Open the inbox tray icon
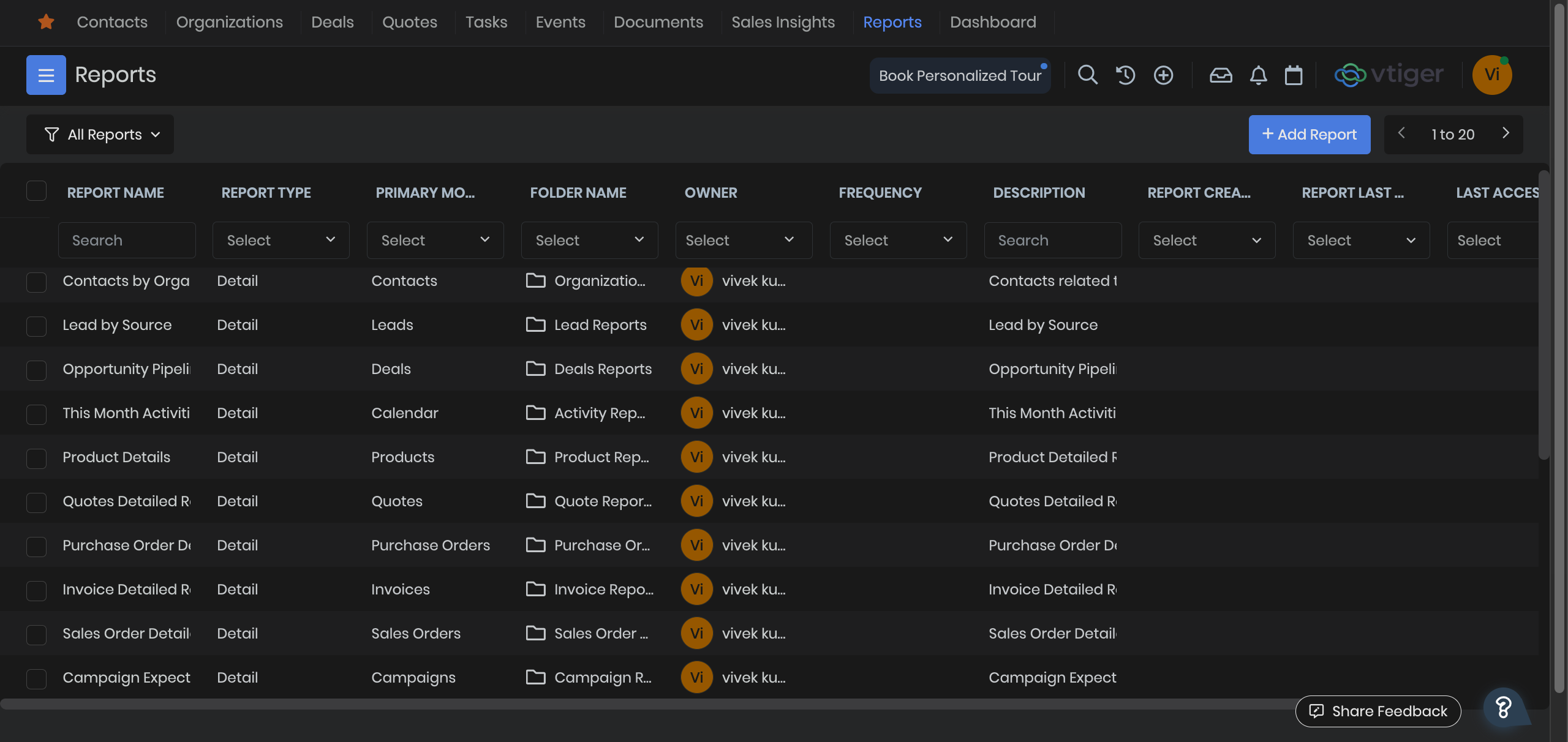The image size is (1568, 742). [1220, 75]
